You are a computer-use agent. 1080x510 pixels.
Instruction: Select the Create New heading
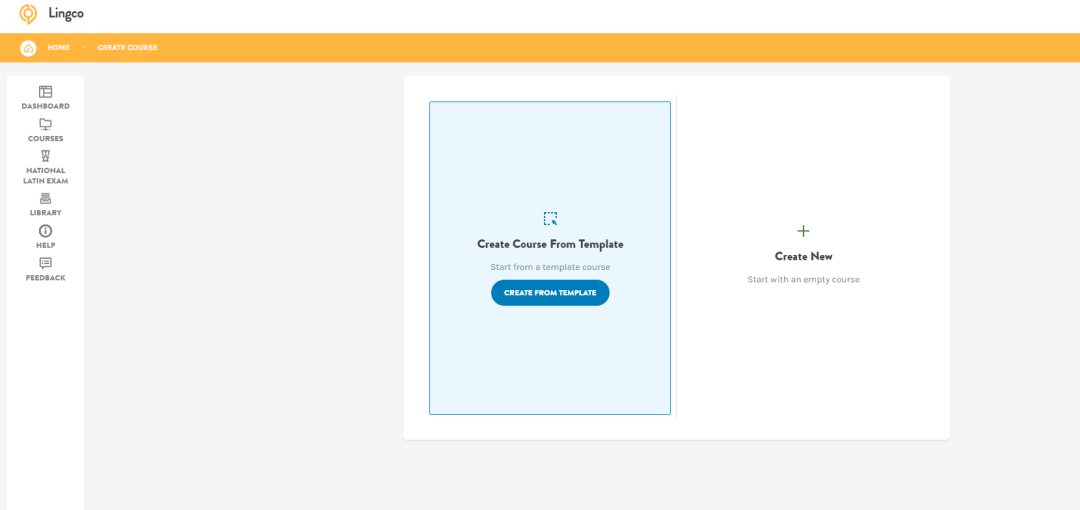(x=803, y=256)
